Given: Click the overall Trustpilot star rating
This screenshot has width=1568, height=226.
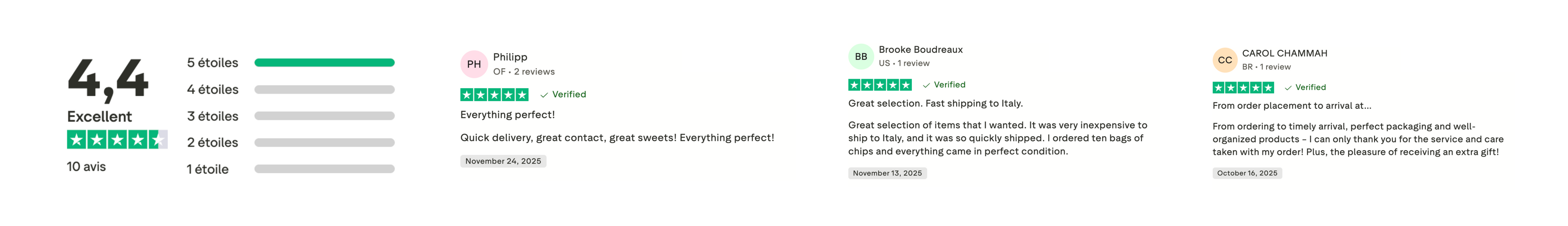Looking at the screenshot, I should pyautogui.click(x=117, y=140).
